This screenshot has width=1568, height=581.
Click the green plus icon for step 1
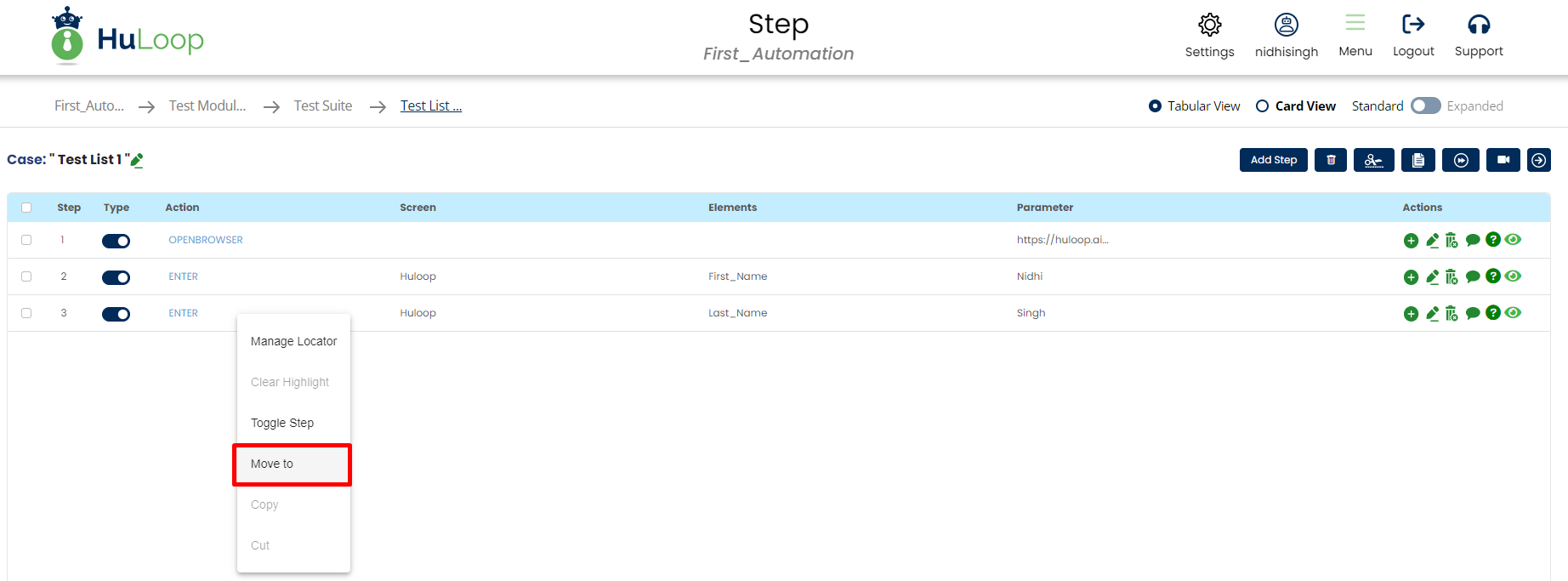click(x=1411, y=241)
